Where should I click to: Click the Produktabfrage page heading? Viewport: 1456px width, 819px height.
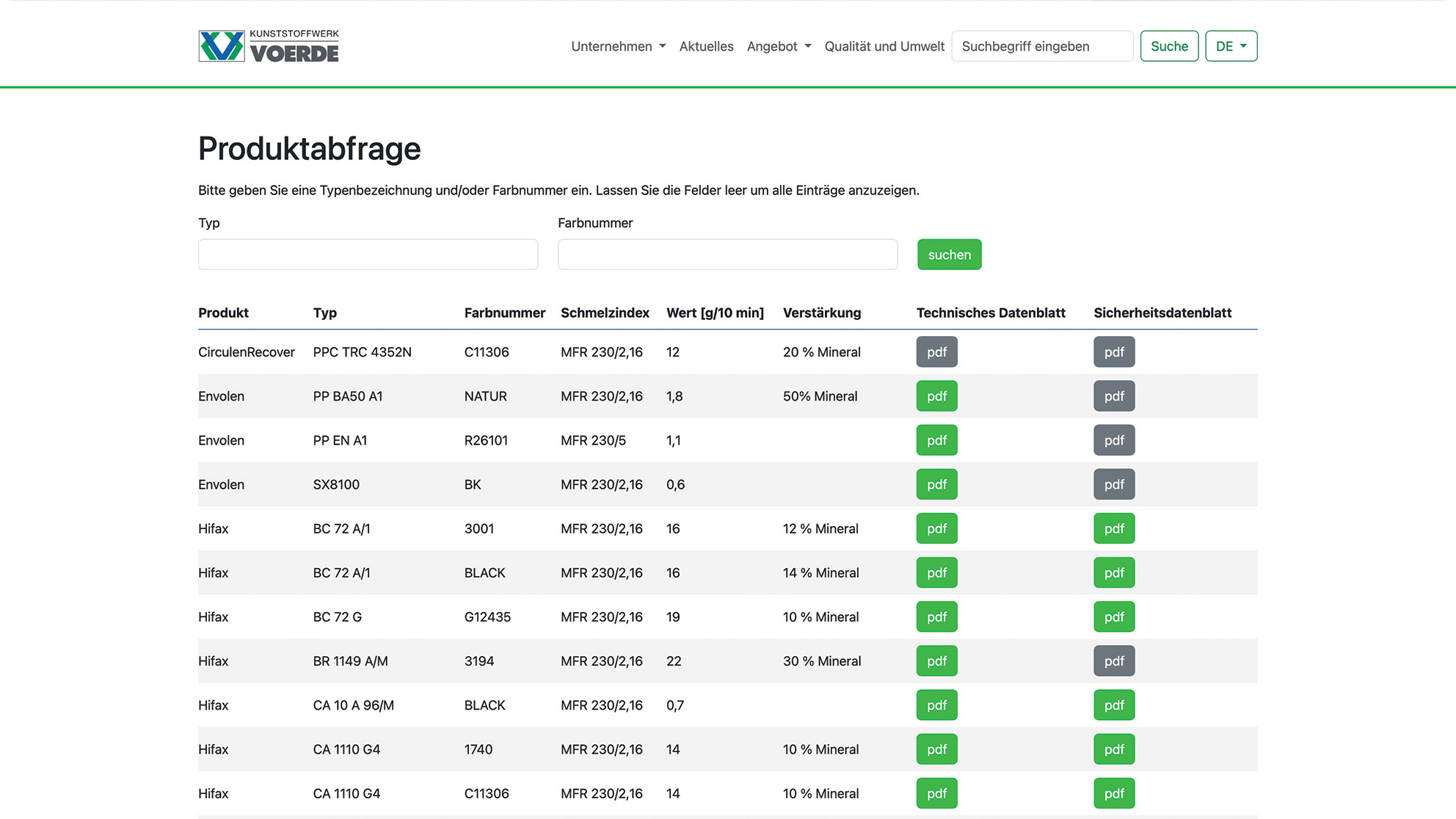point(309,148)
